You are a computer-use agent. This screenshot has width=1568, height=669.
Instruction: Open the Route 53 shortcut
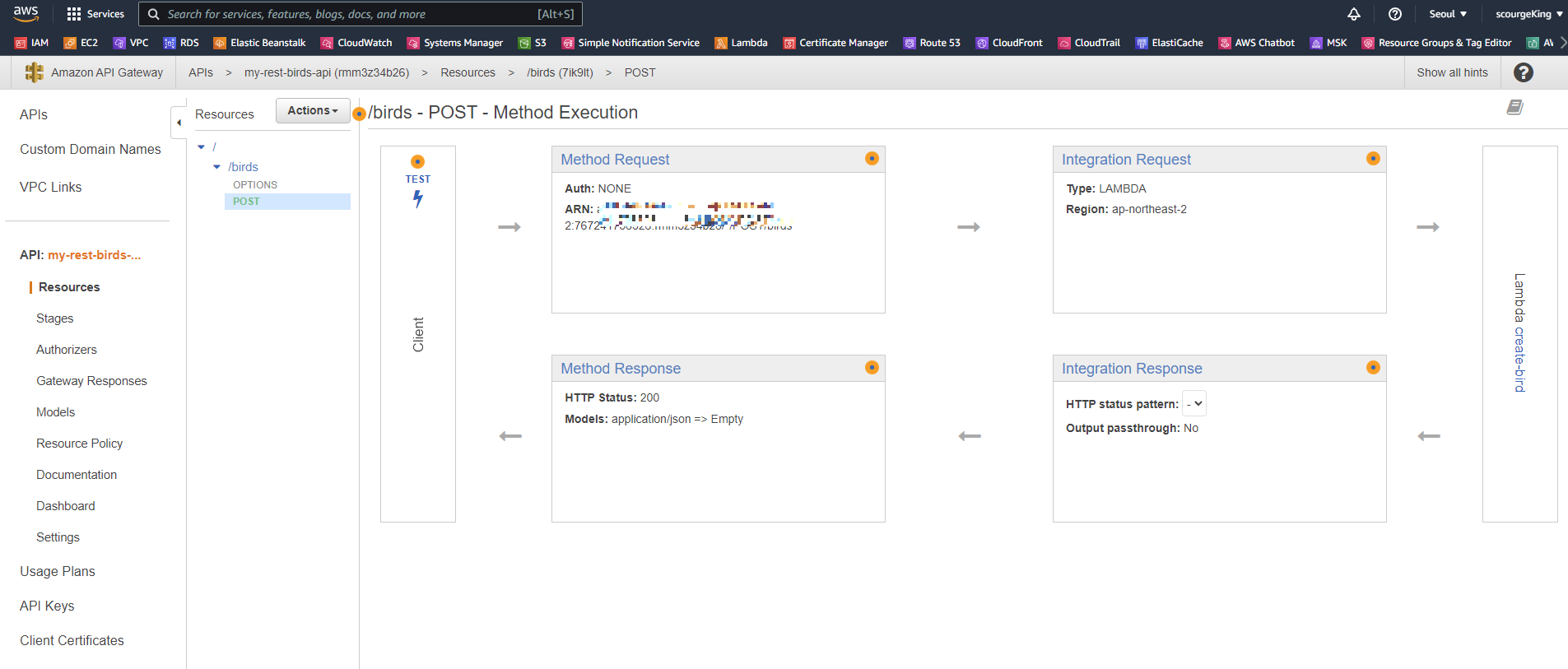tap(932, 43)
